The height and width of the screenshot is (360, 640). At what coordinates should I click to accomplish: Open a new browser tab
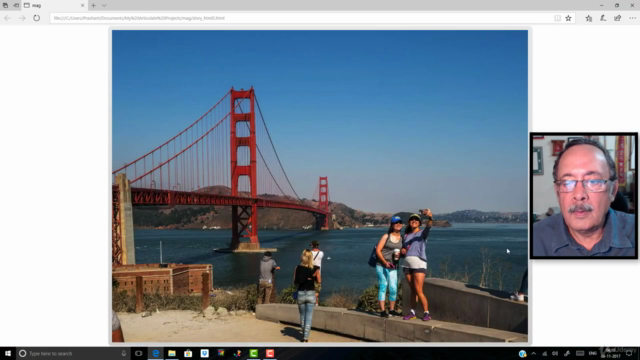93,5
